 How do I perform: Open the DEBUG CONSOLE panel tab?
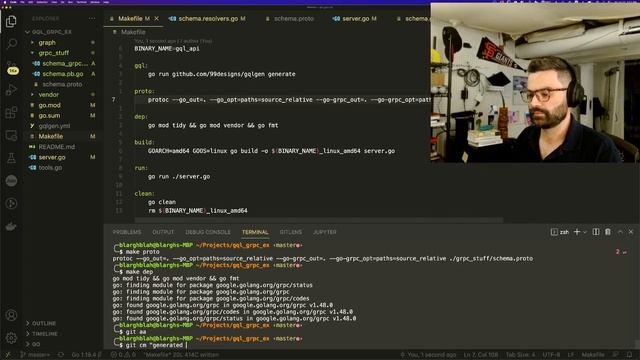pyautogui.click(x=208, y=232)
